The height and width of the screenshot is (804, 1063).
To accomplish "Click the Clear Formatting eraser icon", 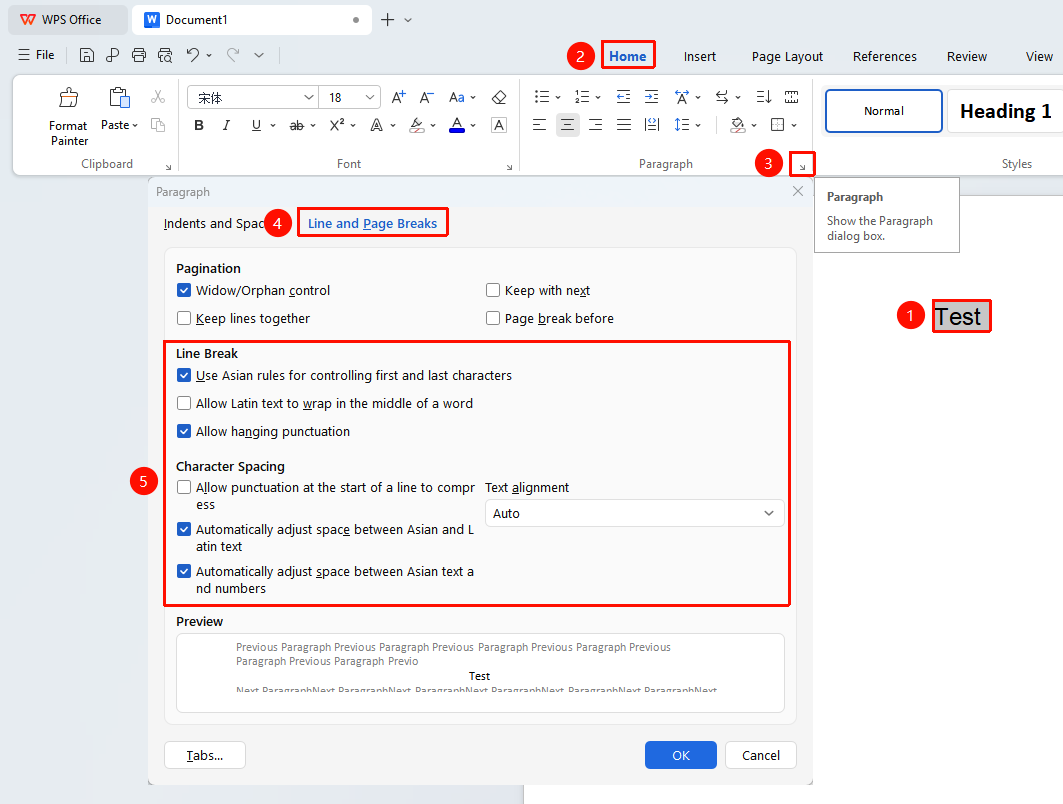I will pyautogui.click(x=499, y=98).
